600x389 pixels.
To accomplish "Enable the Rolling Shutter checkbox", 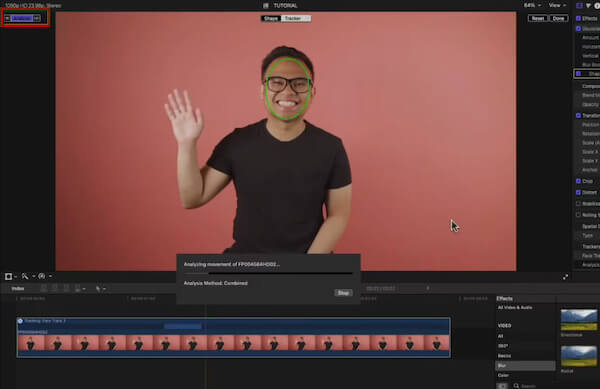I will coord(578,215).
